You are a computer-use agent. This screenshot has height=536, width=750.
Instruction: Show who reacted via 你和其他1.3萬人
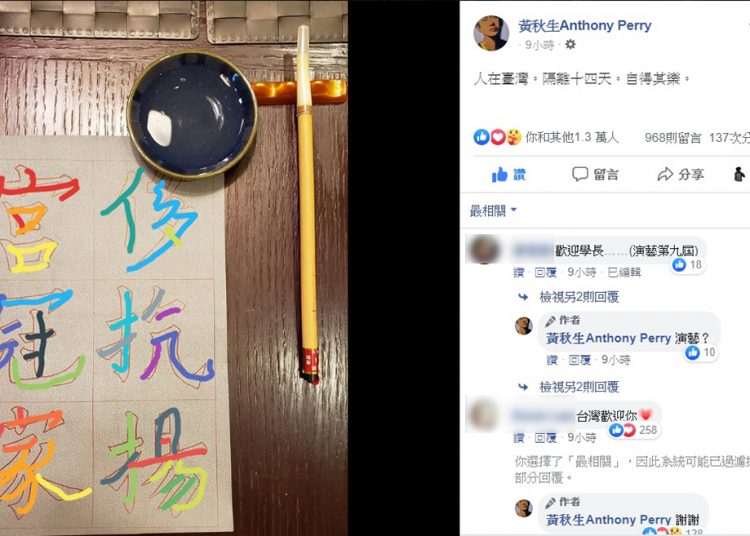(572, 138)
